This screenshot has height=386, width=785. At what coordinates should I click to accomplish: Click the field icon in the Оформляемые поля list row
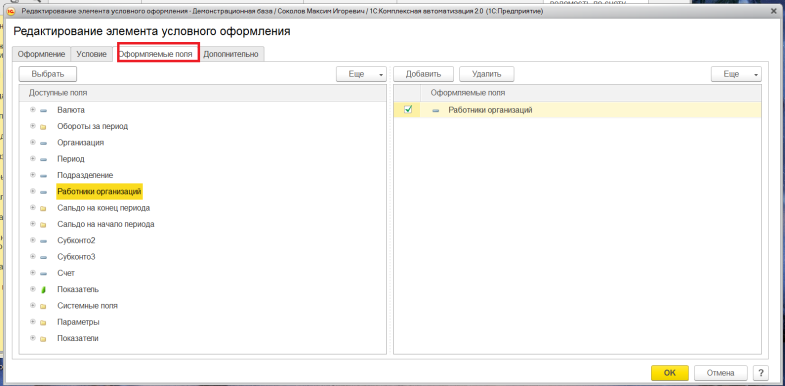coord(436,111)
